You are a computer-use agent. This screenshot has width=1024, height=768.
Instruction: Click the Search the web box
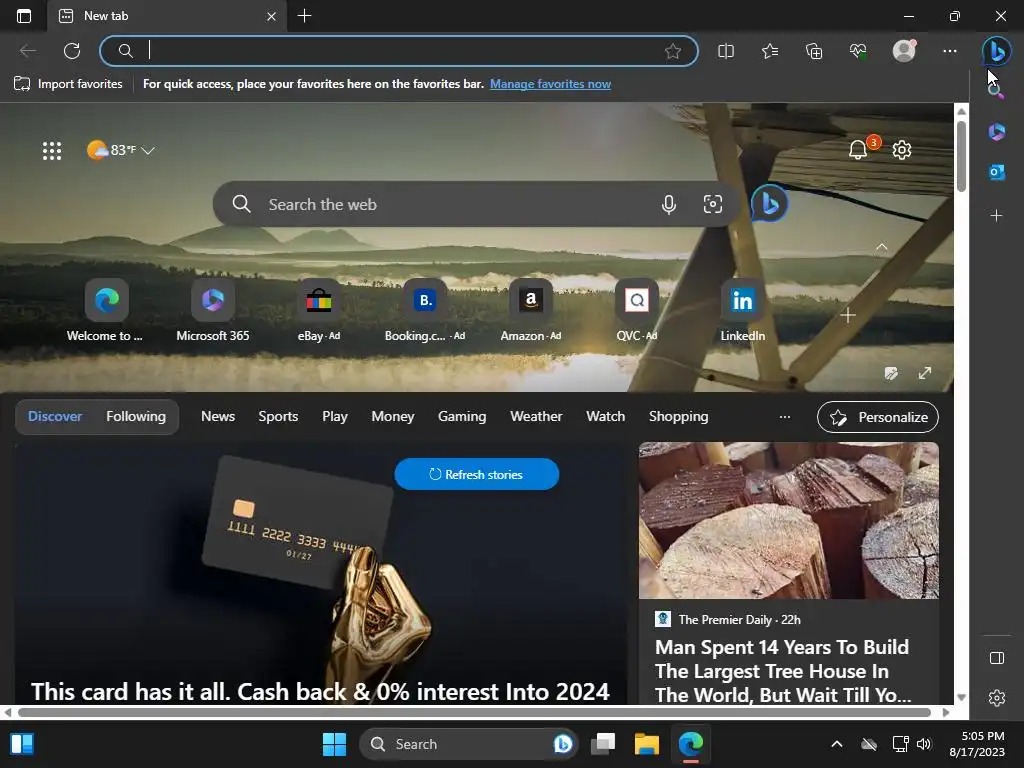(x=477, y=204)
